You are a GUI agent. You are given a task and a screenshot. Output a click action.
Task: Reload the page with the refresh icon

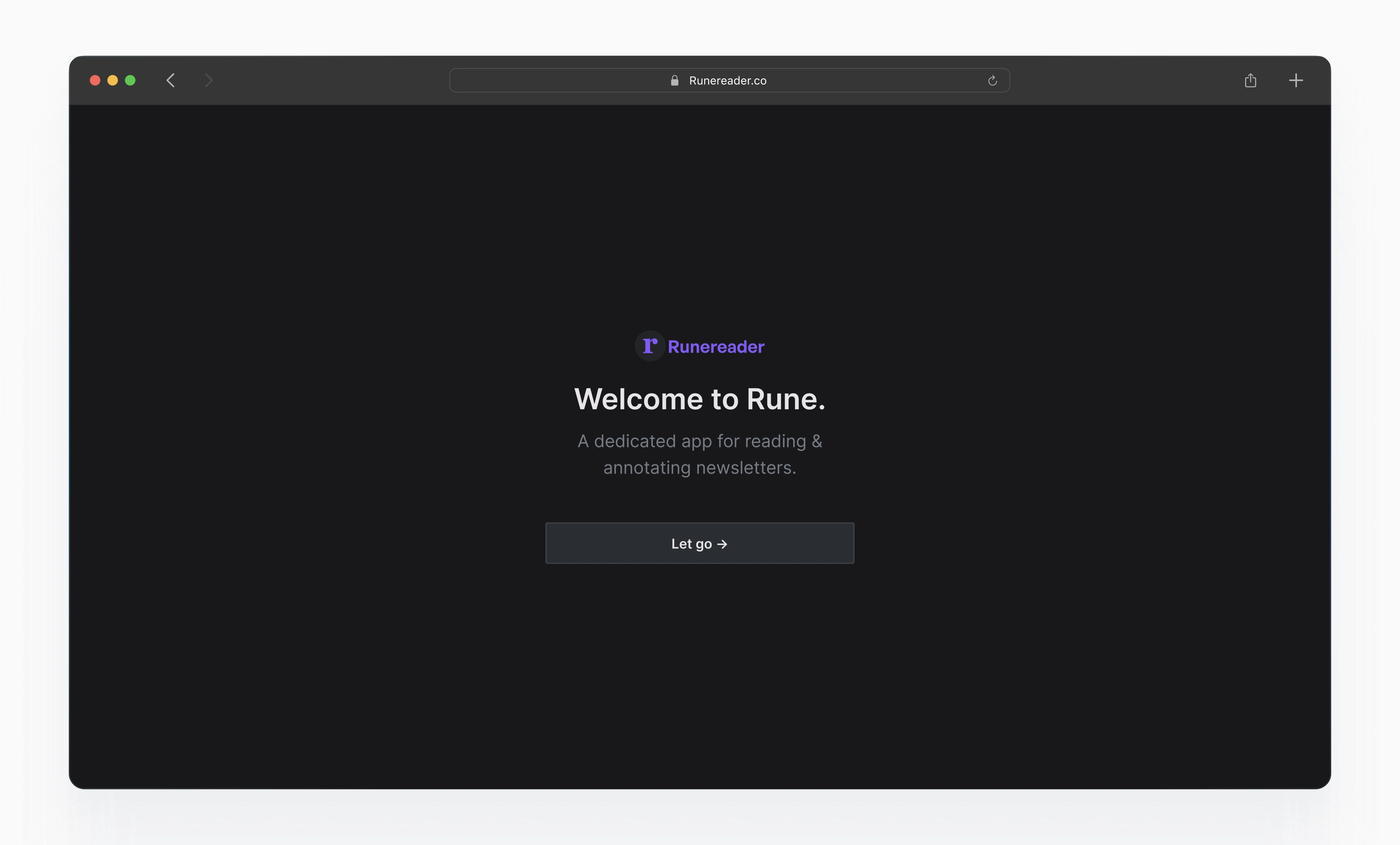992,81
